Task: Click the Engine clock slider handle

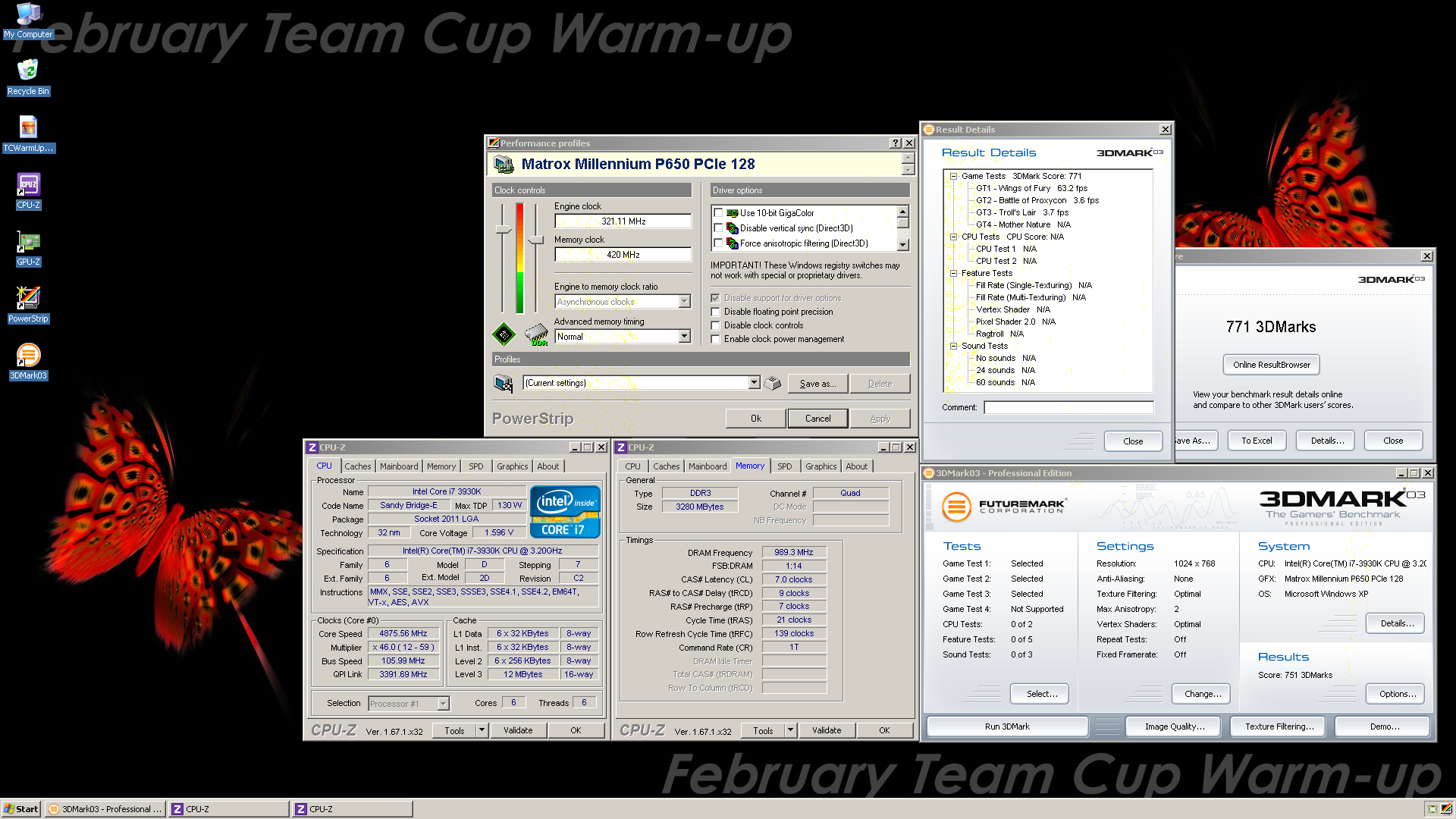Action: [503, 229]
